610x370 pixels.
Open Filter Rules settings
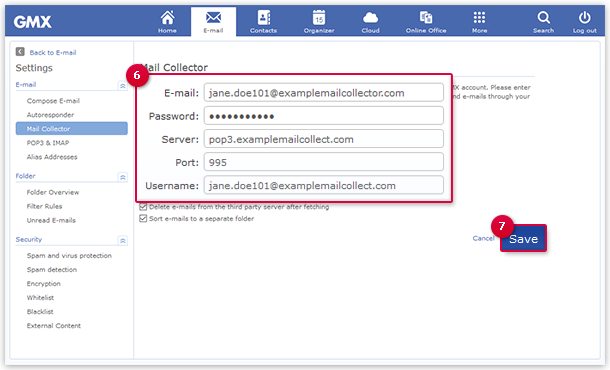[44, 206]
